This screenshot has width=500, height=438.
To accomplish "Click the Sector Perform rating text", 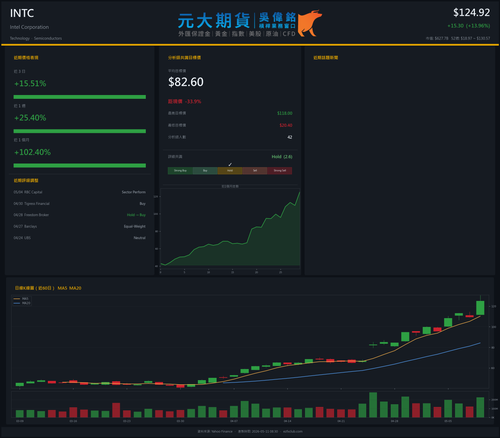I will click(134, 192).
